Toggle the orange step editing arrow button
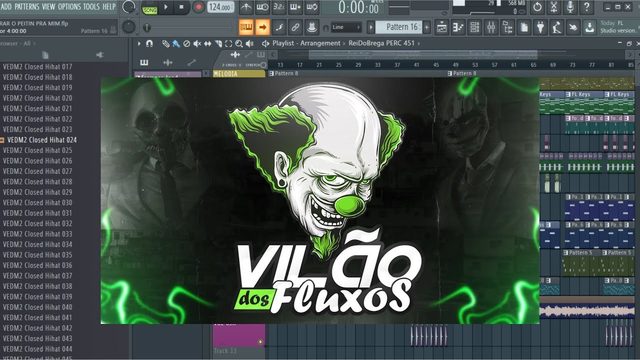Screen dimensions: 640x360 (262, 27)
